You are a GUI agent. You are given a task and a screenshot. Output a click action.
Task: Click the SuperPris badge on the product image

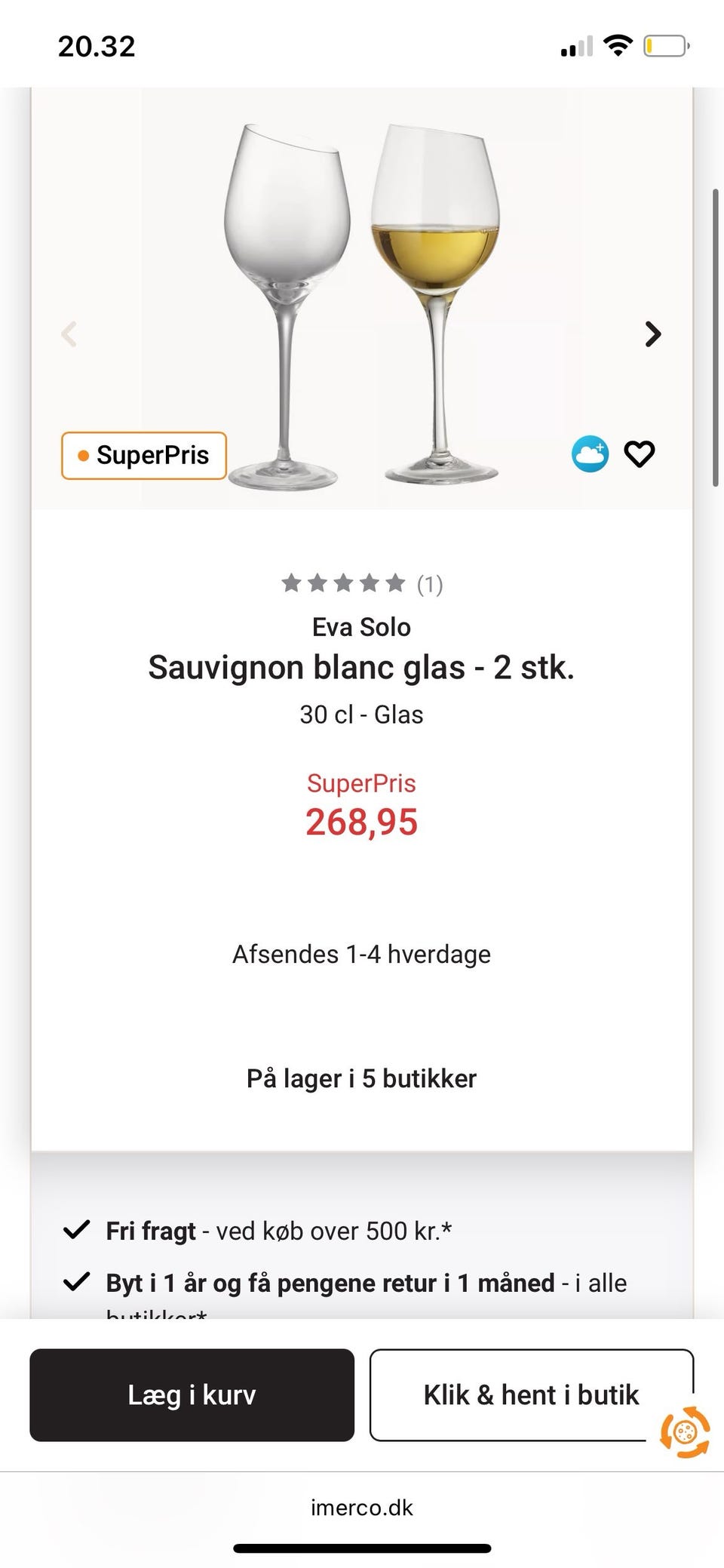144,455
